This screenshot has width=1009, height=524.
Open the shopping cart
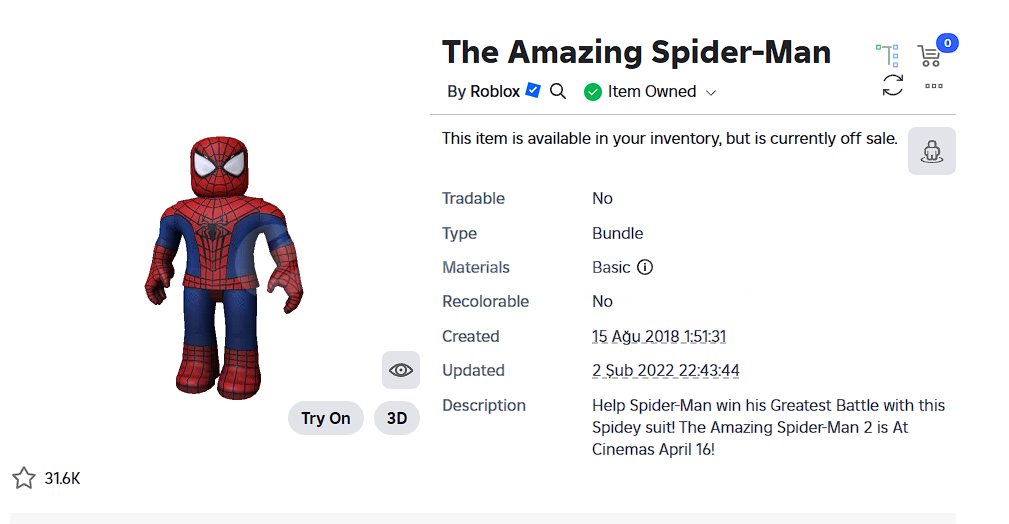coord(930,55)
